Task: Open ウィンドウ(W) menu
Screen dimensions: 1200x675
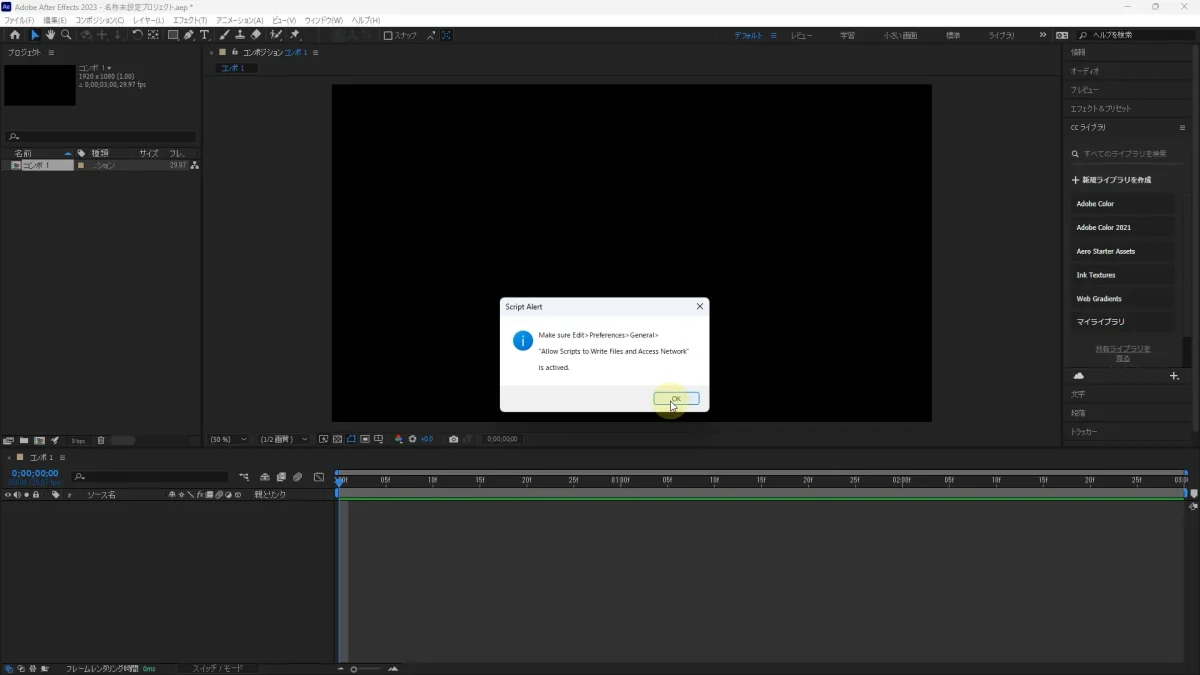Action: 323,20
